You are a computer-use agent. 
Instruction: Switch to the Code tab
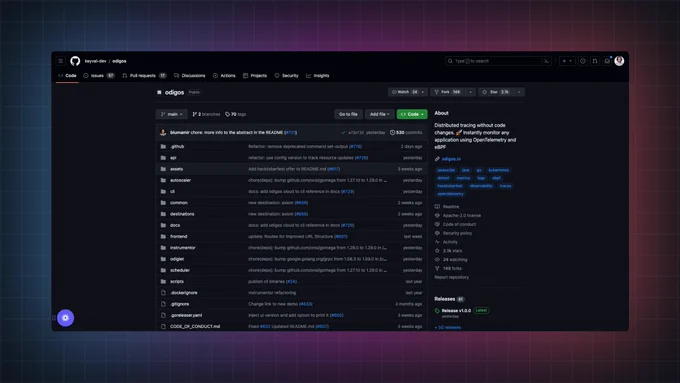[68, 75]
